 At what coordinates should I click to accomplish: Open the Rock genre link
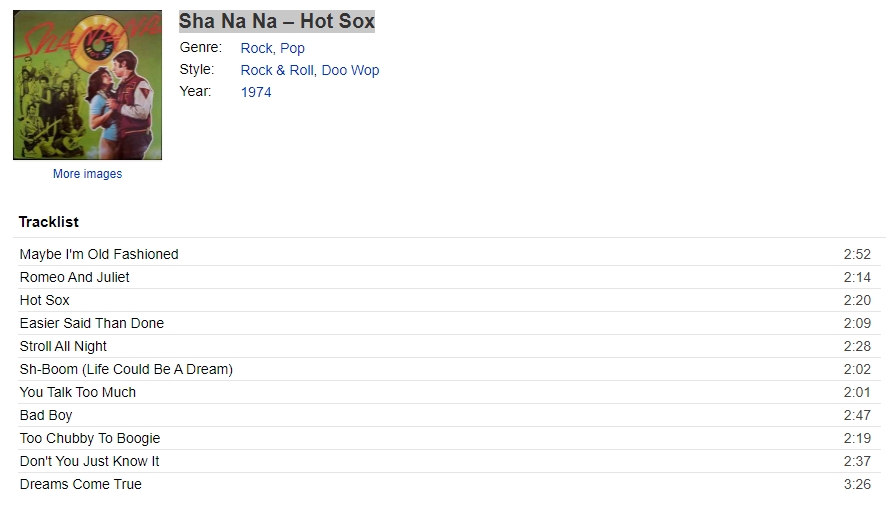click(x=257, y=48)
